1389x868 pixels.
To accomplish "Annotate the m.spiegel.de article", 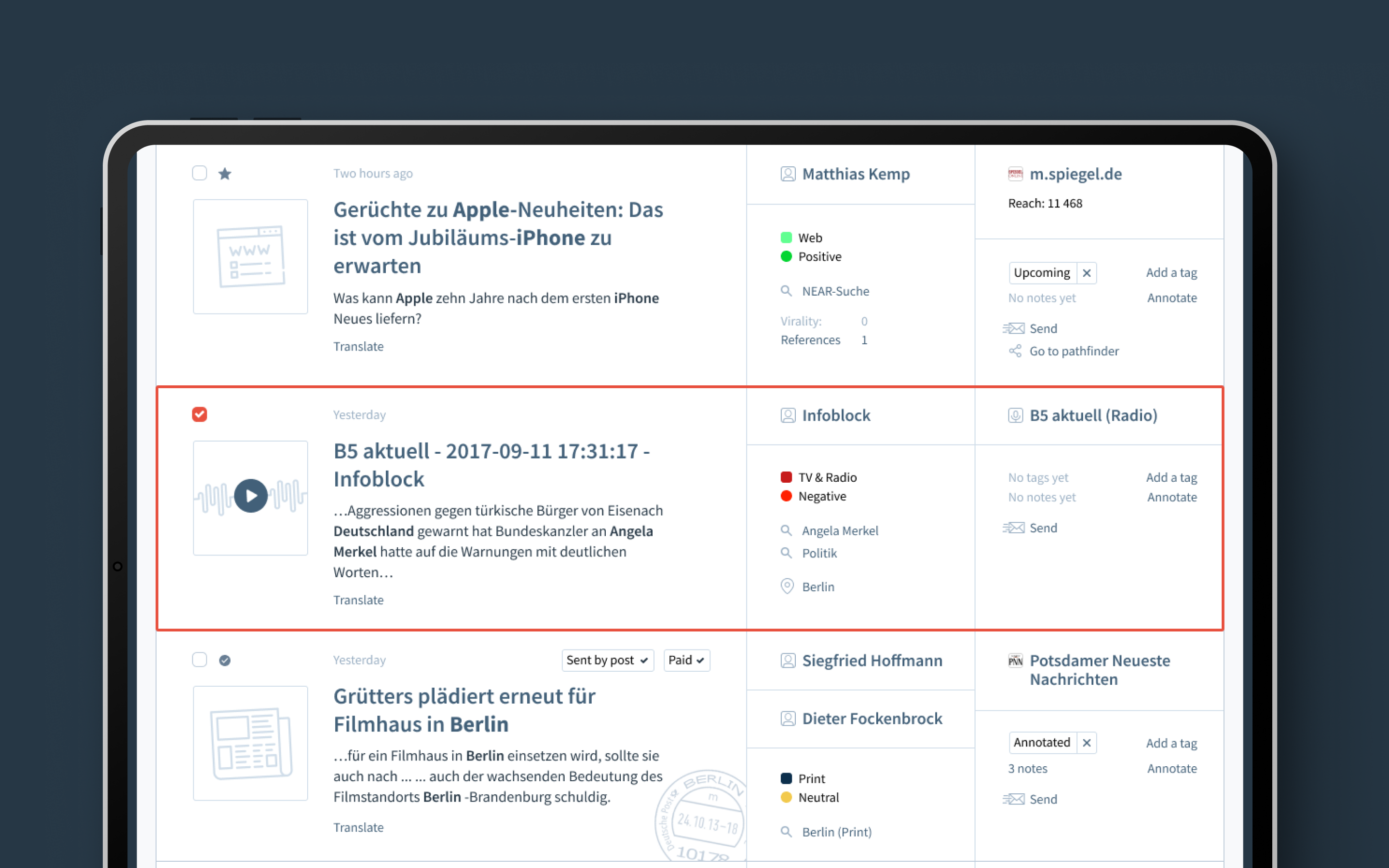I will [1172, 298].
